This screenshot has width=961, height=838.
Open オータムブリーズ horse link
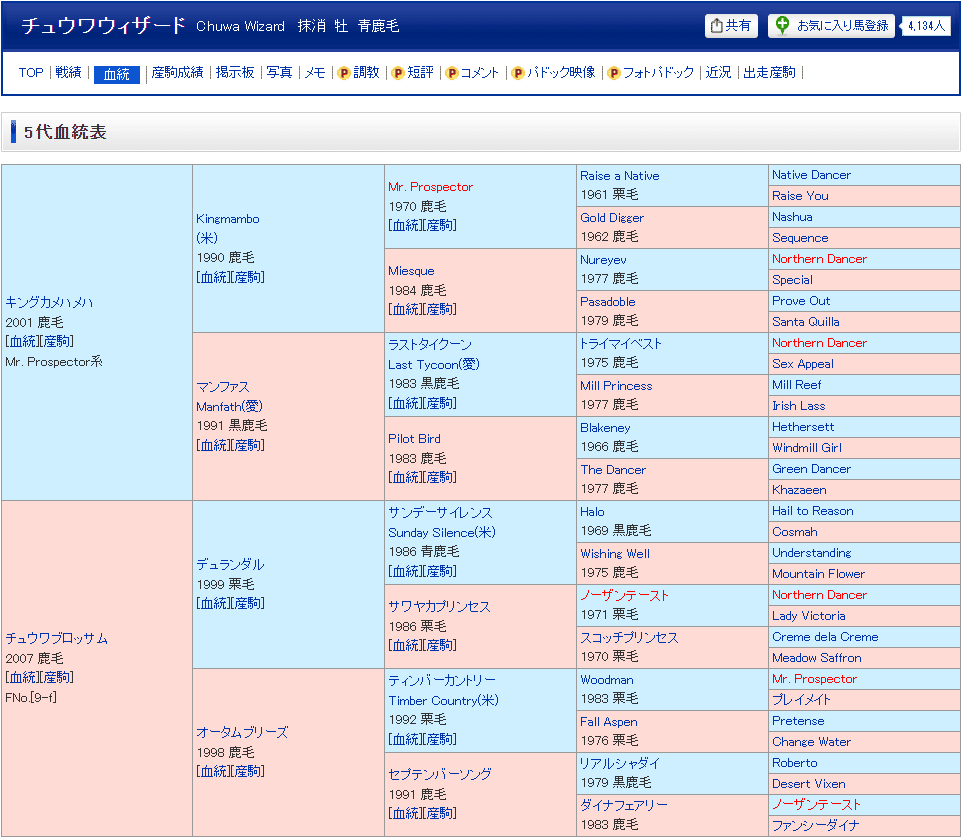(242, 732)
